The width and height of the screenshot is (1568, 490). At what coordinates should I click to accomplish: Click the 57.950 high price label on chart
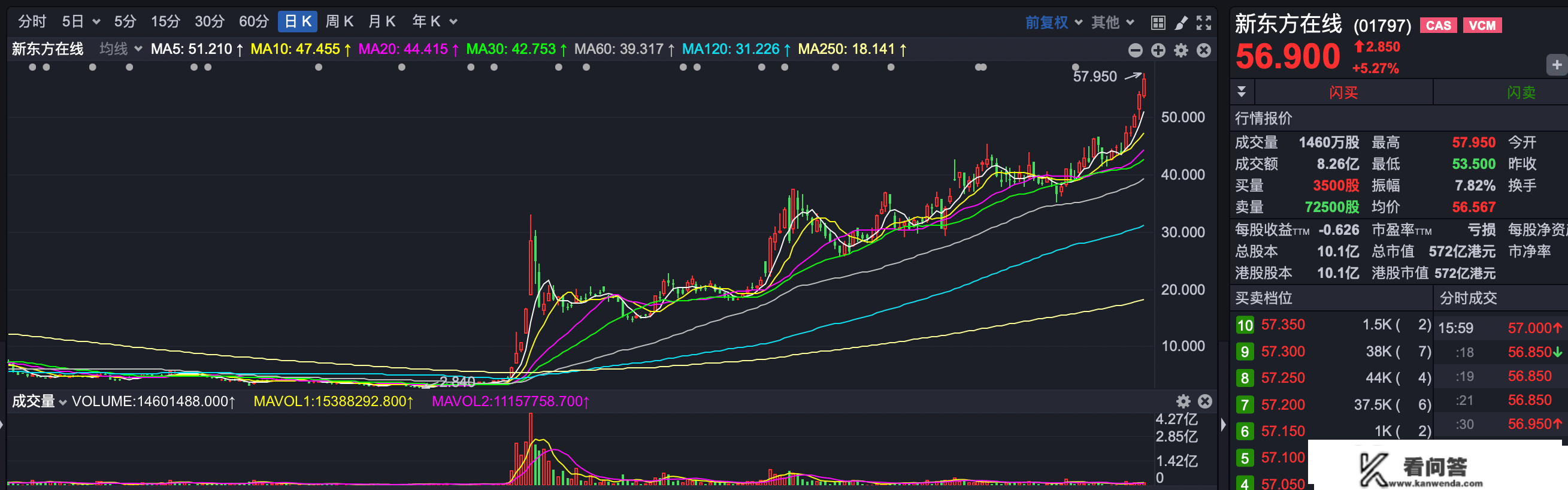click(1094, 77)
